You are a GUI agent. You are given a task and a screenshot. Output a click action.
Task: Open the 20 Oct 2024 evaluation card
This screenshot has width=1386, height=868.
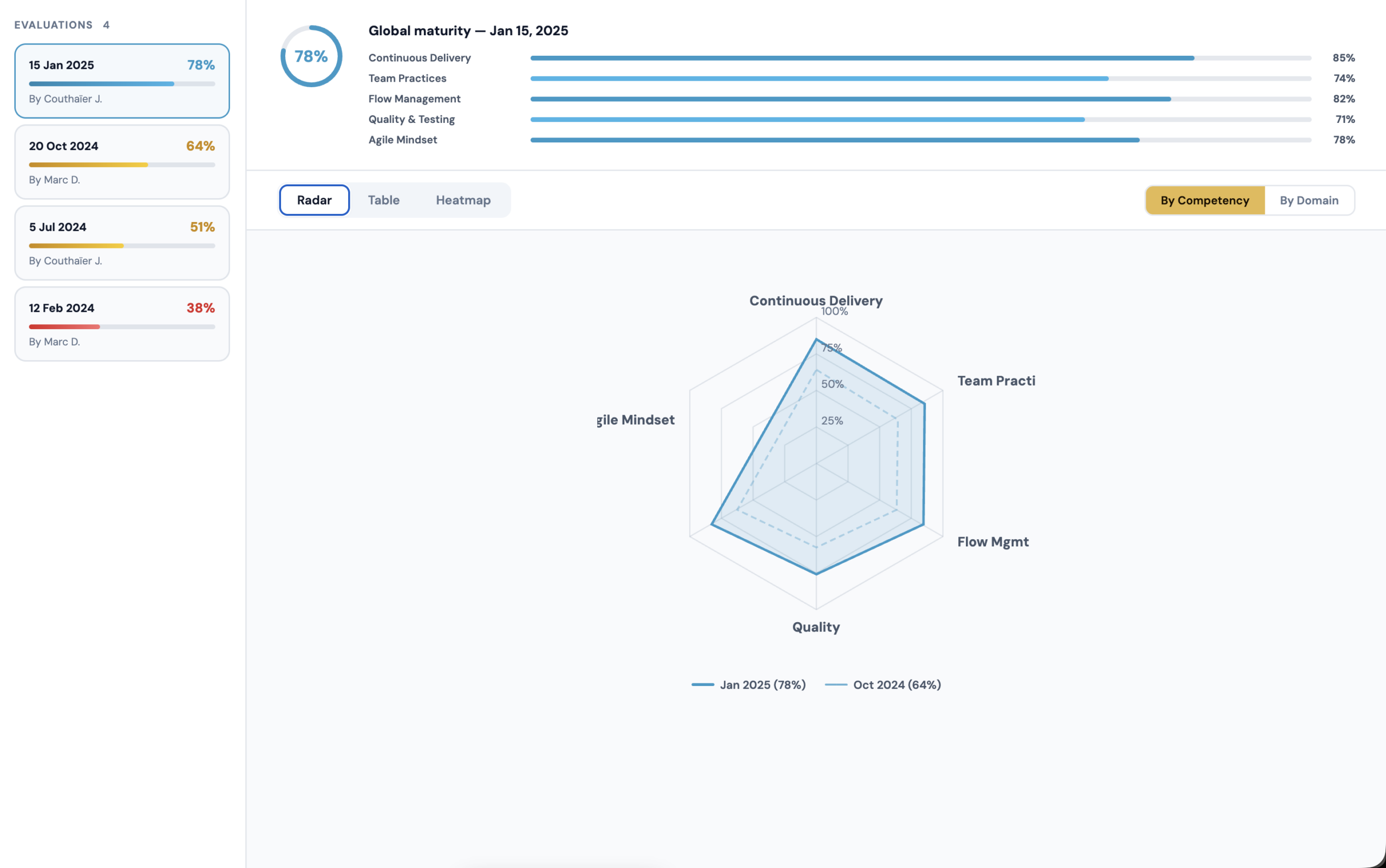(122, 162)
